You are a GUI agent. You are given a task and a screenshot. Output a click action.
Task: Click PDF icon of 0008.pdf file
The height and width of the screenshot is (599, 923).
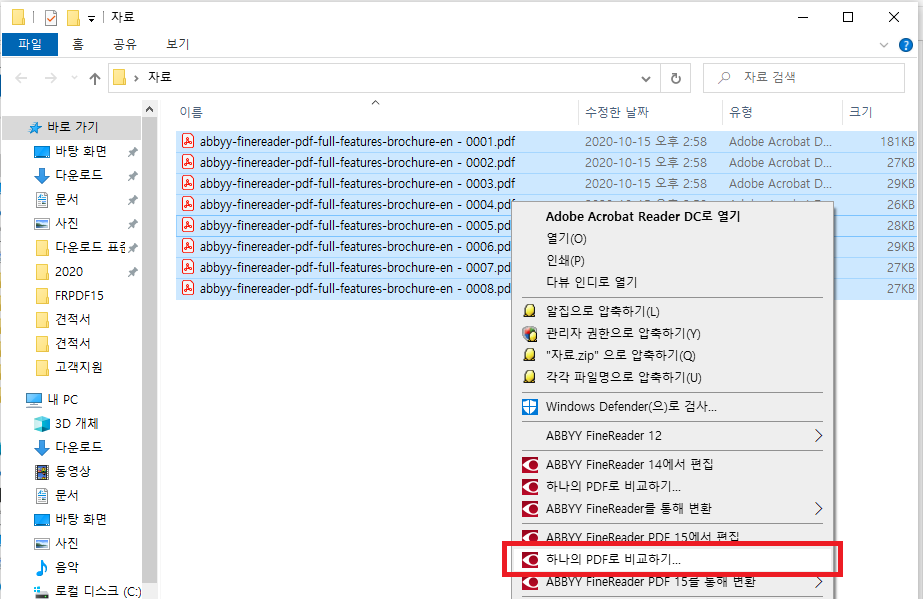point(188,288)
